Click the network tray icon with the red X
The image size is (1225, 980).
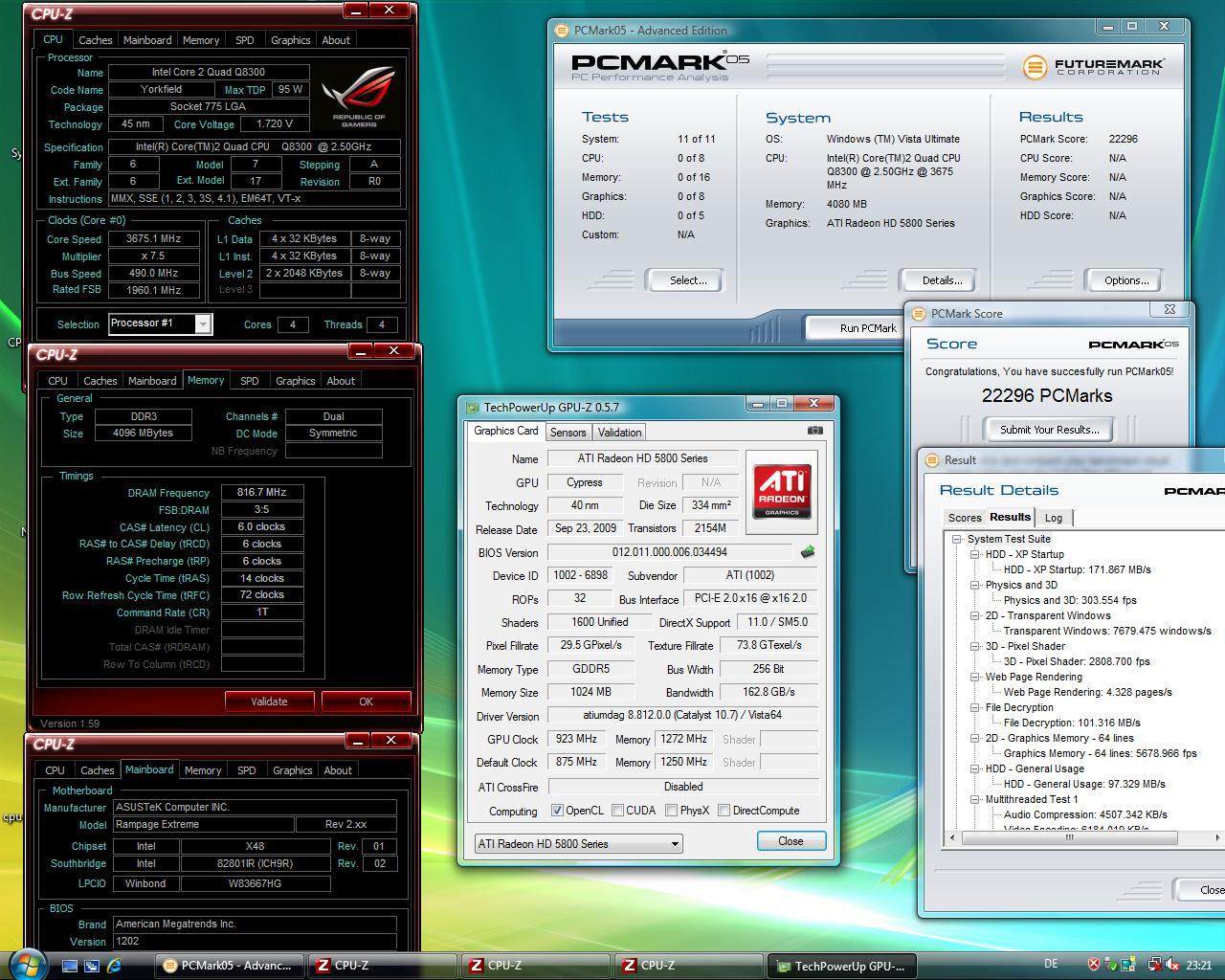[x=1155, y=965]
